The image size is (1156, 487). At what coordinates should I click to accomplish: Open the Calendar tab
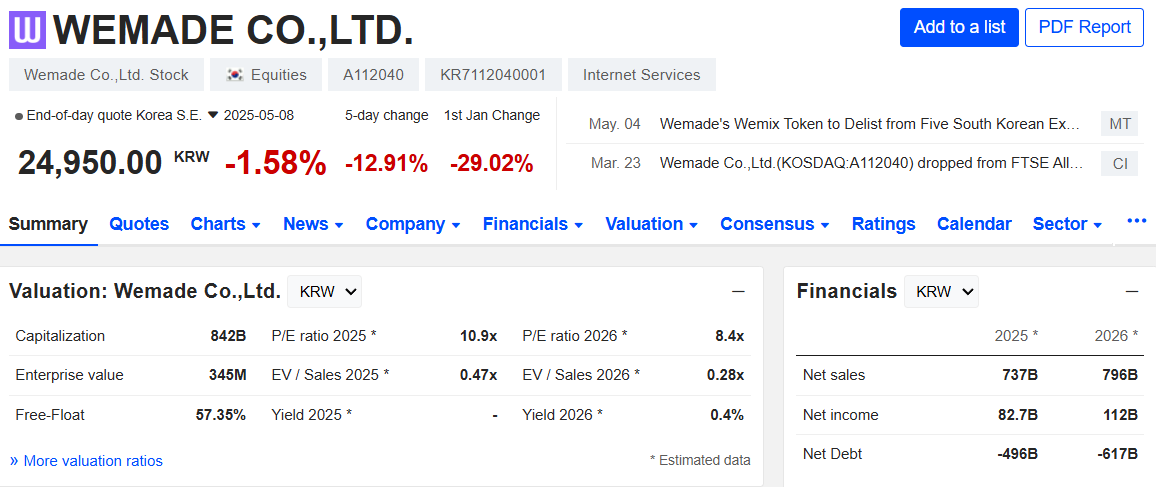974,224
